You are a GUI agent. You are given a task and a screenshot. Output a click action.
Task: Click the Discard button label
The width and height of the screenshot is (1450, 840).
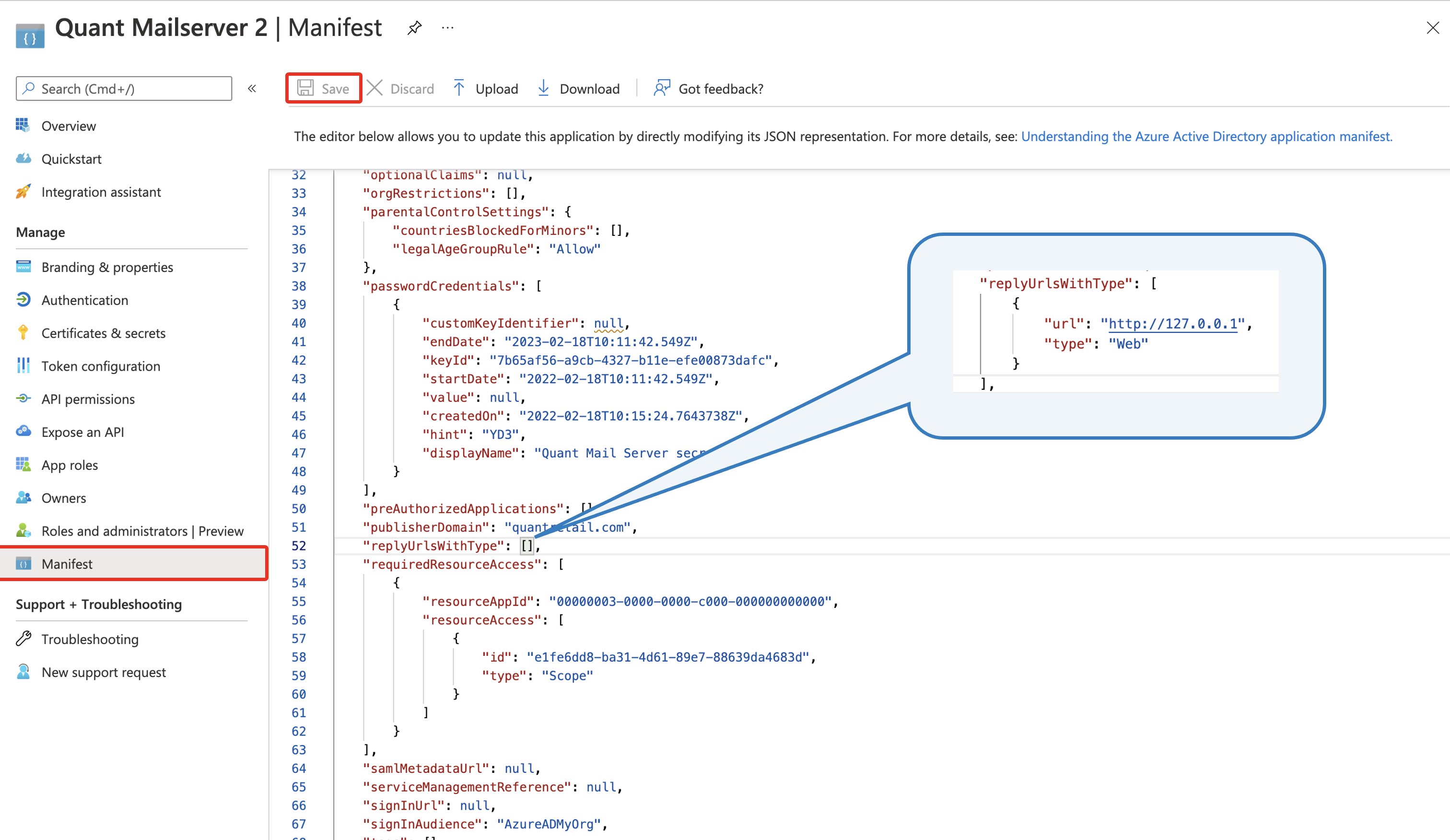coord(412,89)
